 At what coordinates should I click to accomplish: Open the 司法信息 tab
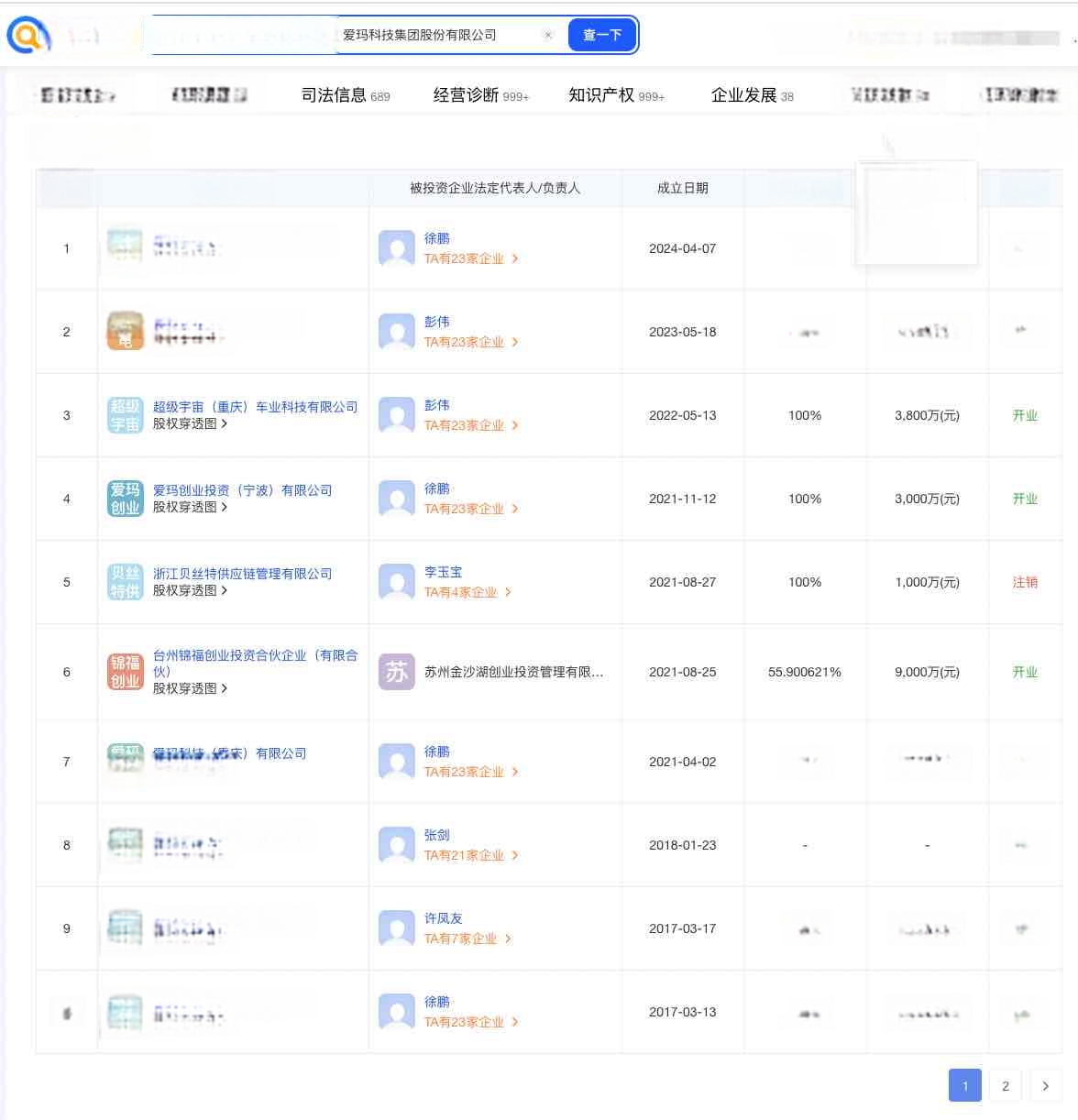pos(346,95)
